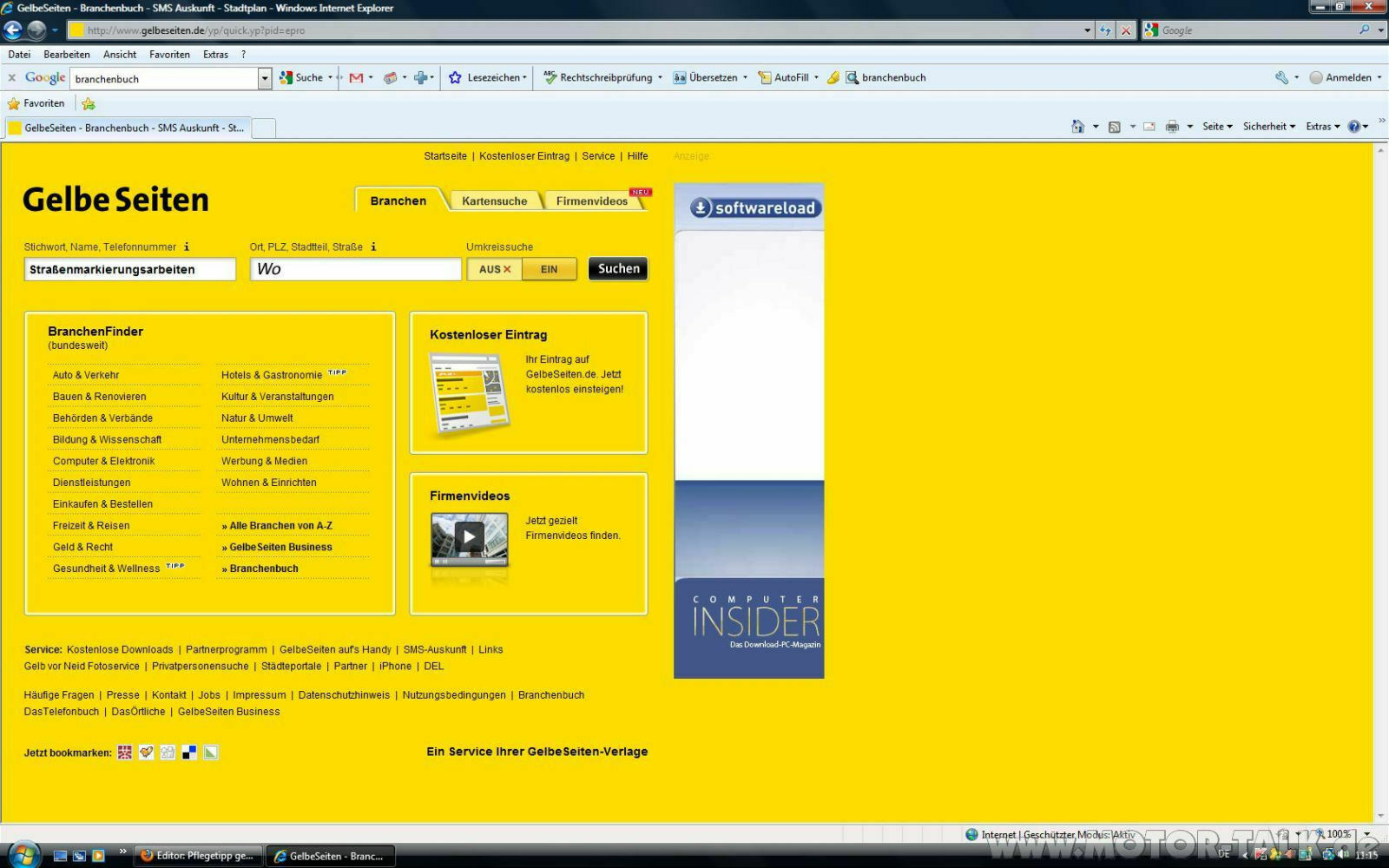
Task: Click the Impressum footer link
Action: (259, 695)
